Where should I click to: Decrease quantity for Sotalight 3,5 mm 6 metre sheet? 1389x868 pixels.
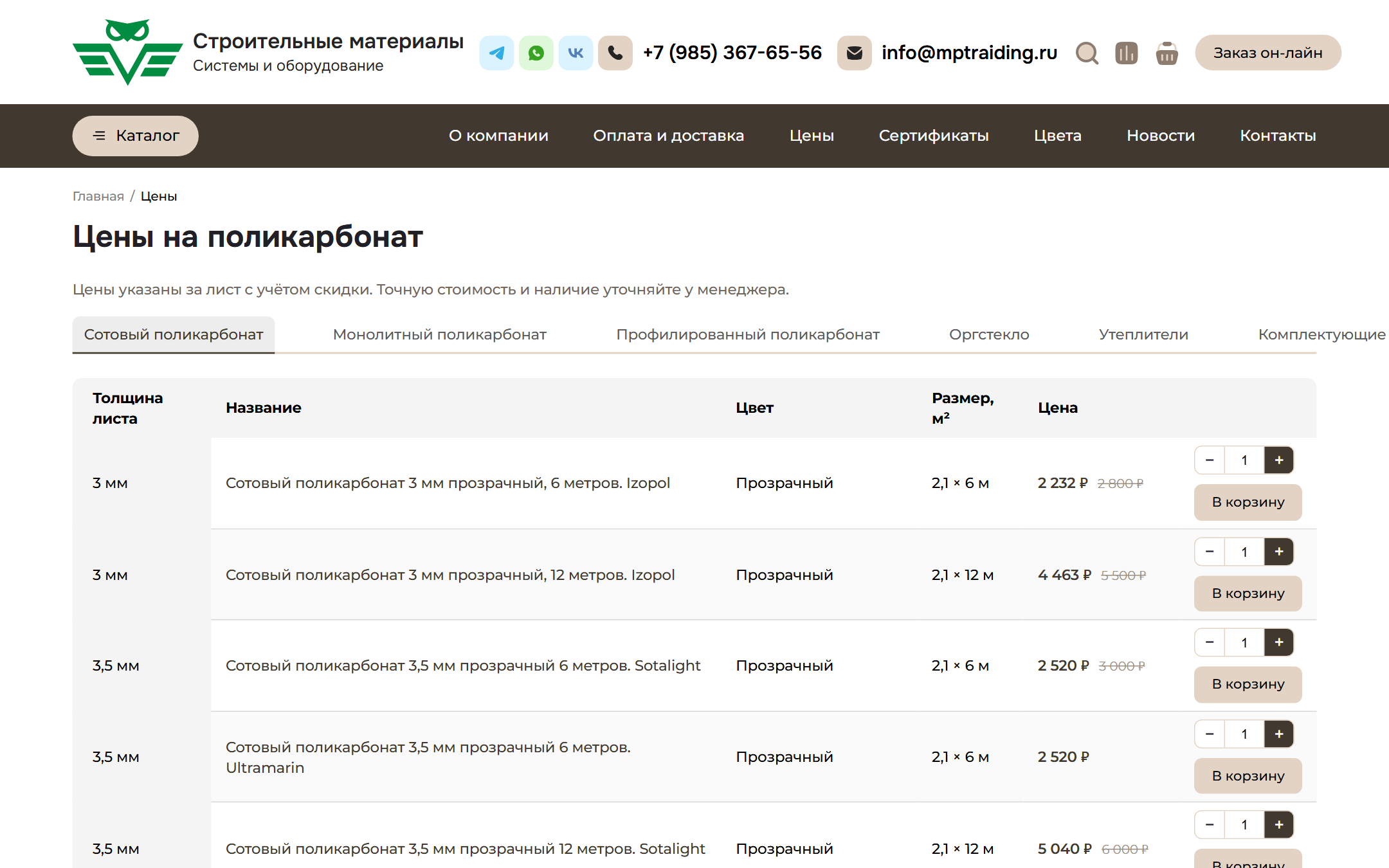pos(1210,642)
